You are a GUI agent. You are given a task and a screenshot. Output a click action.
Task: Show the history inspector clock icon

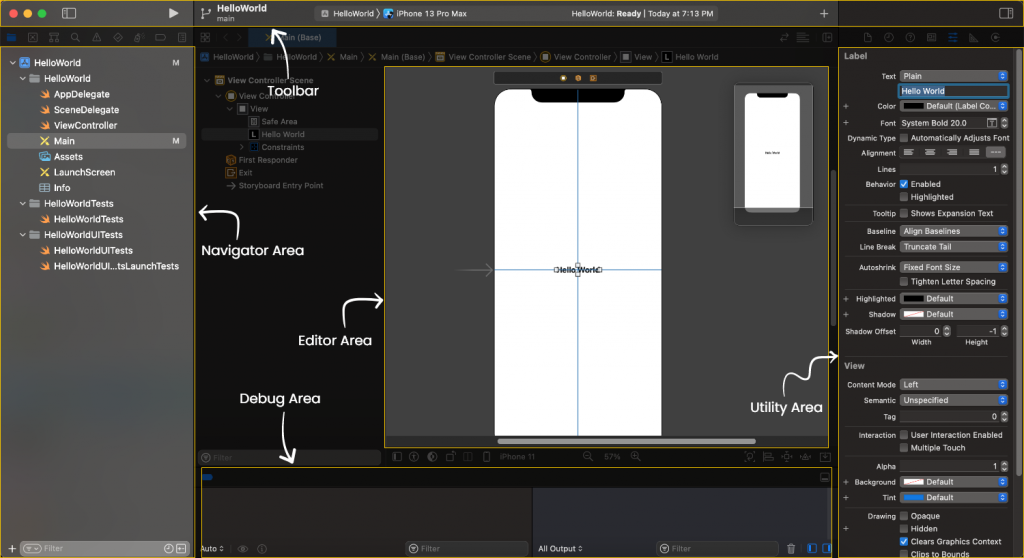tap(889, 37)
